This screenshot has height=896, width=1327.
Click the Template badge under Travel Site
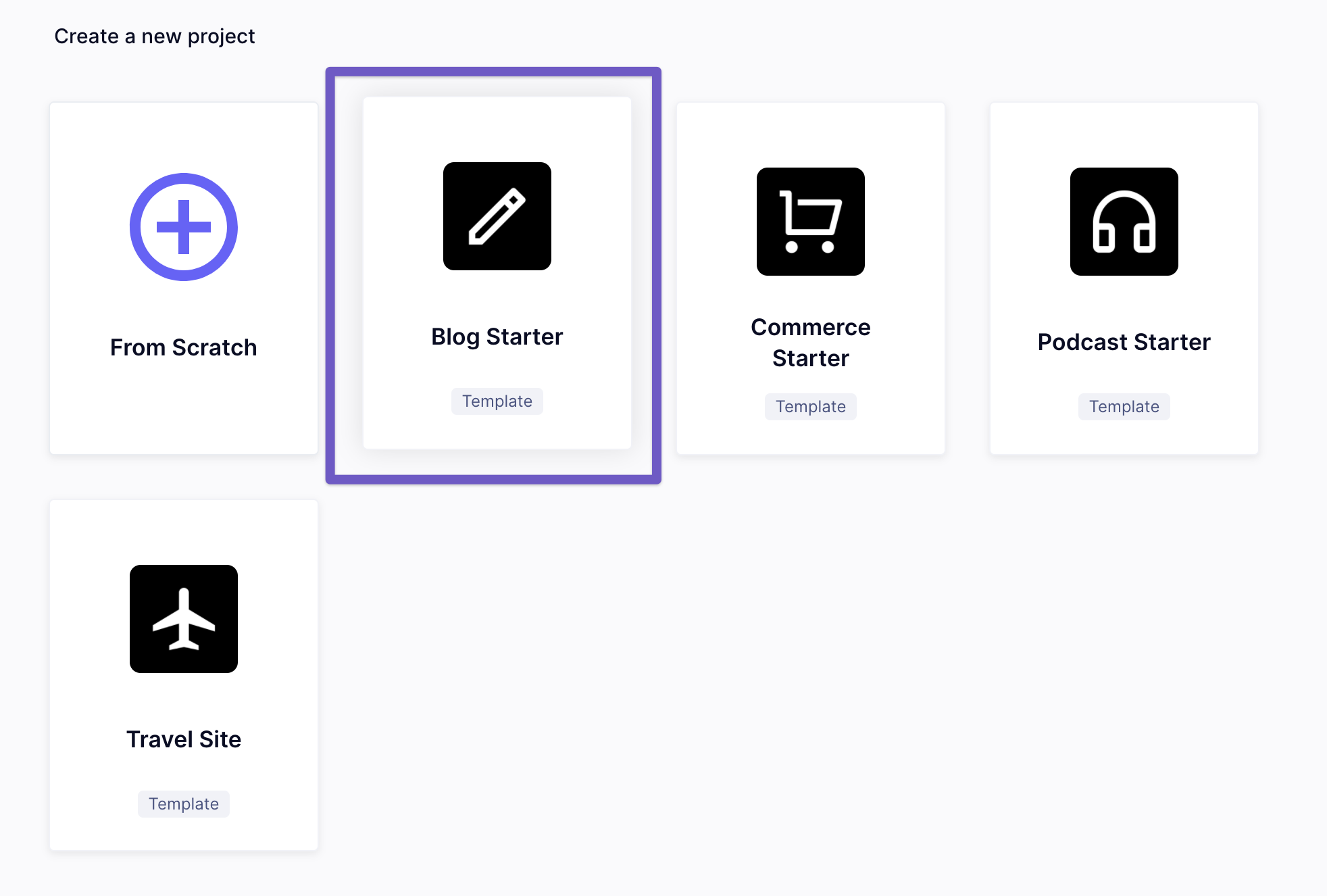pyautogui.click(x=183, y=803)
